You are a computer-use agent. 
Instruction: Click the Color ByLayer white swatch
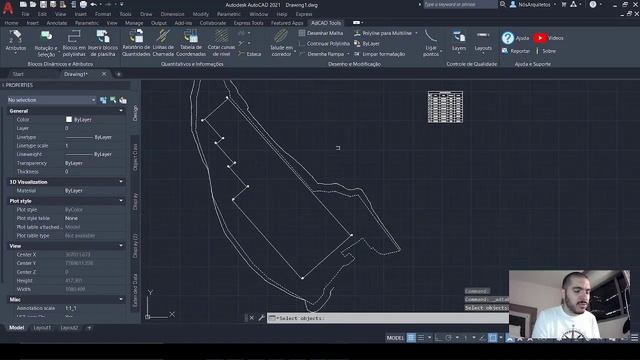click(x=69, y=120)
